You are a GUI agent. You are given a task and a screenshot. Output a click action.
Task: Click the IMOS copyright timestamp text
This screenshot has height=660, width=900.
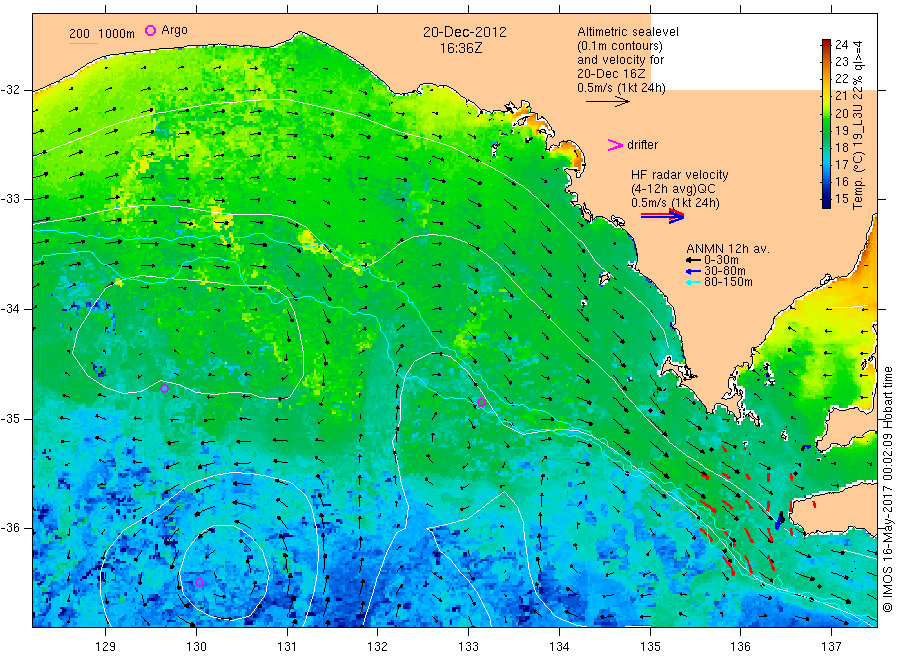point(888,490)
